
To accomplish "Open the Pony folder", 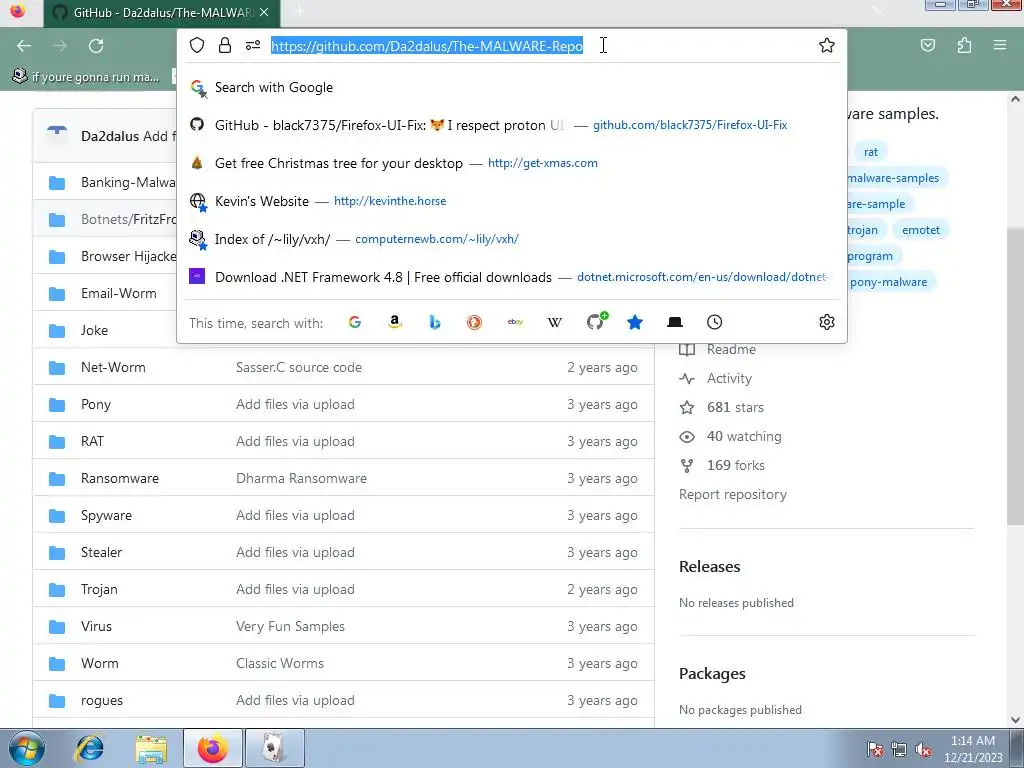I will point(95,404).
